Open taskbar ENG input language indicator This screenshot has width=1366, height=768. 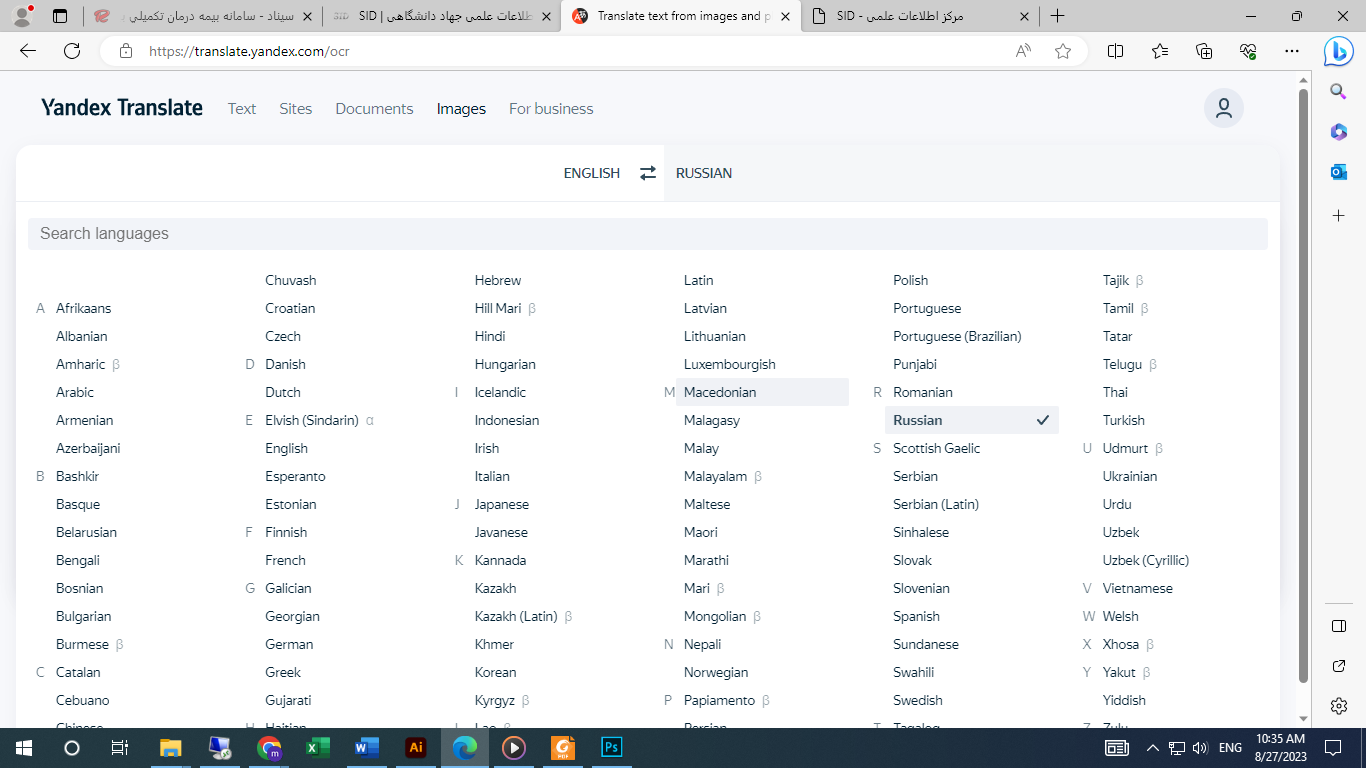click(1231, 747)
